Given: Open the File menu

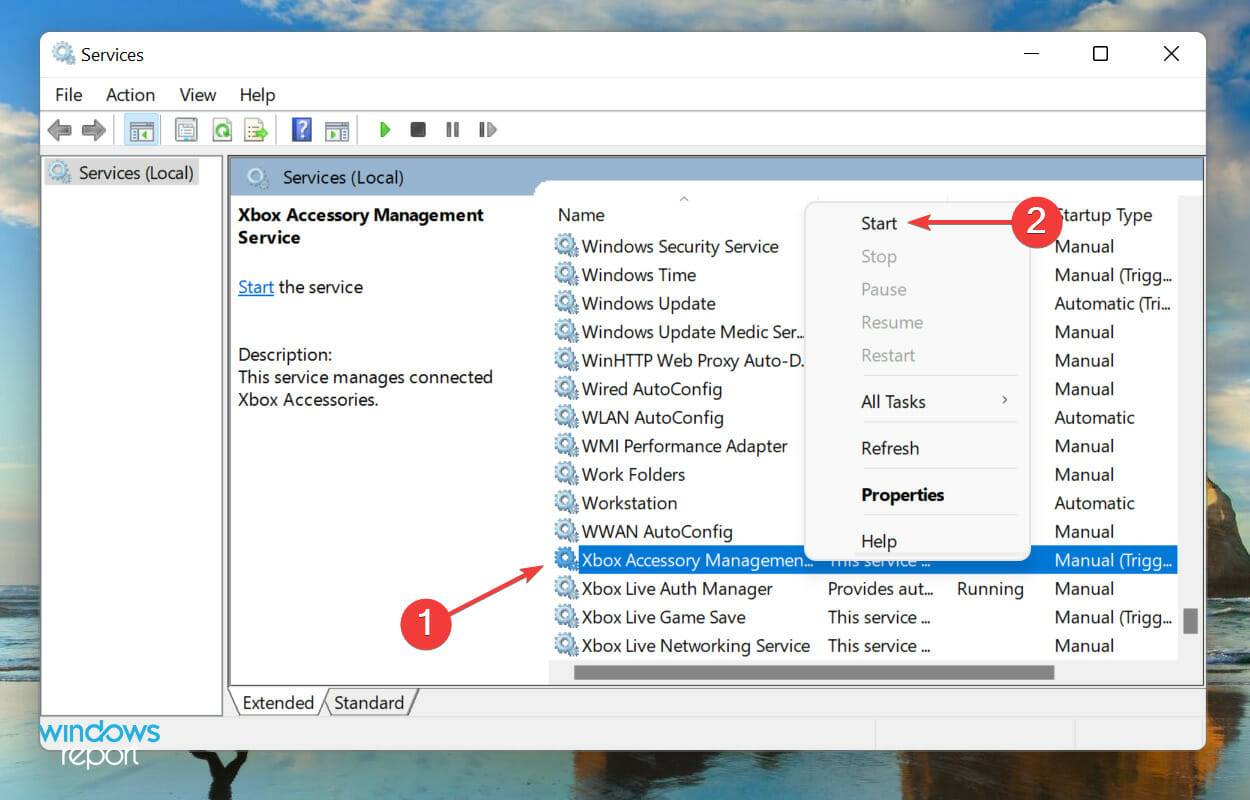Looking at the screenshot, I should click(x=69, y=95).
